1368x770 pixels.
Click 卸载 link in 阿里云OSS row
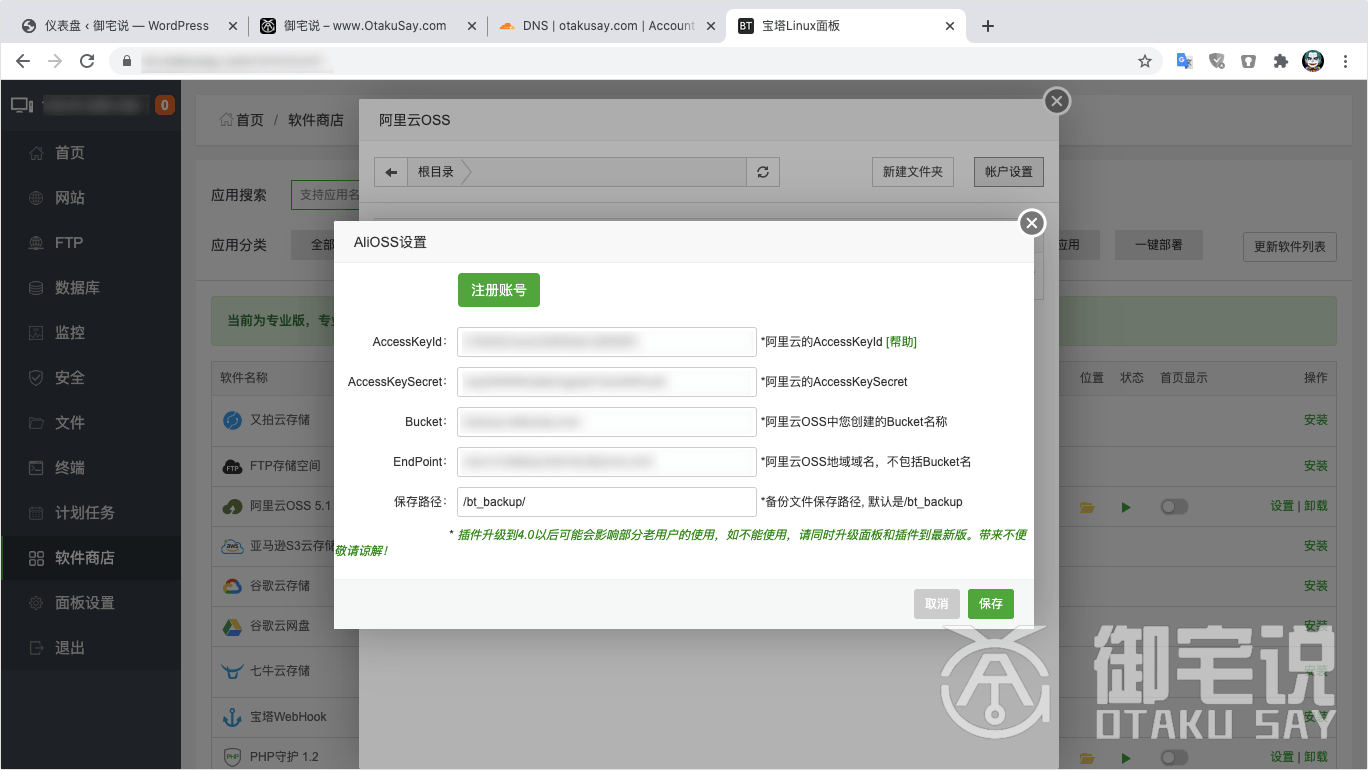tap(1316, 506)
